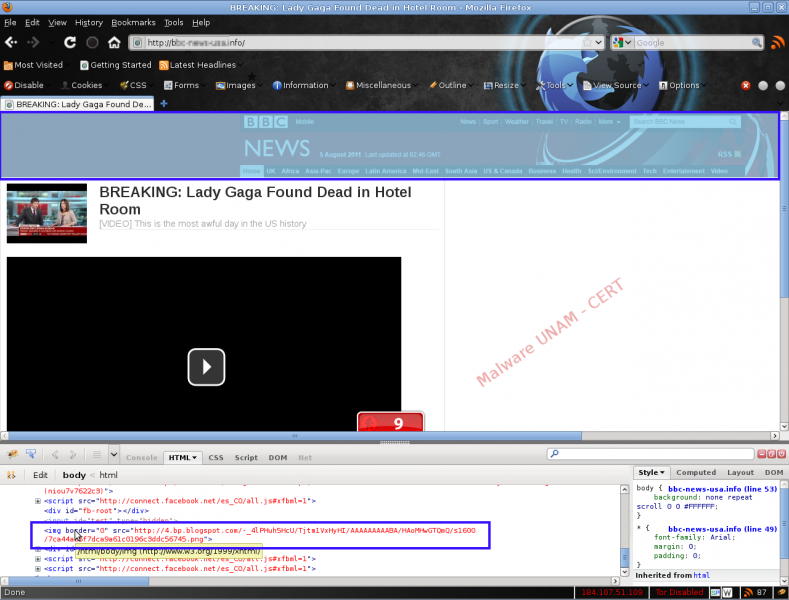Click Tor Disabled status bar toggle
This screenshot has height=600, width=789.
[679, 592]
